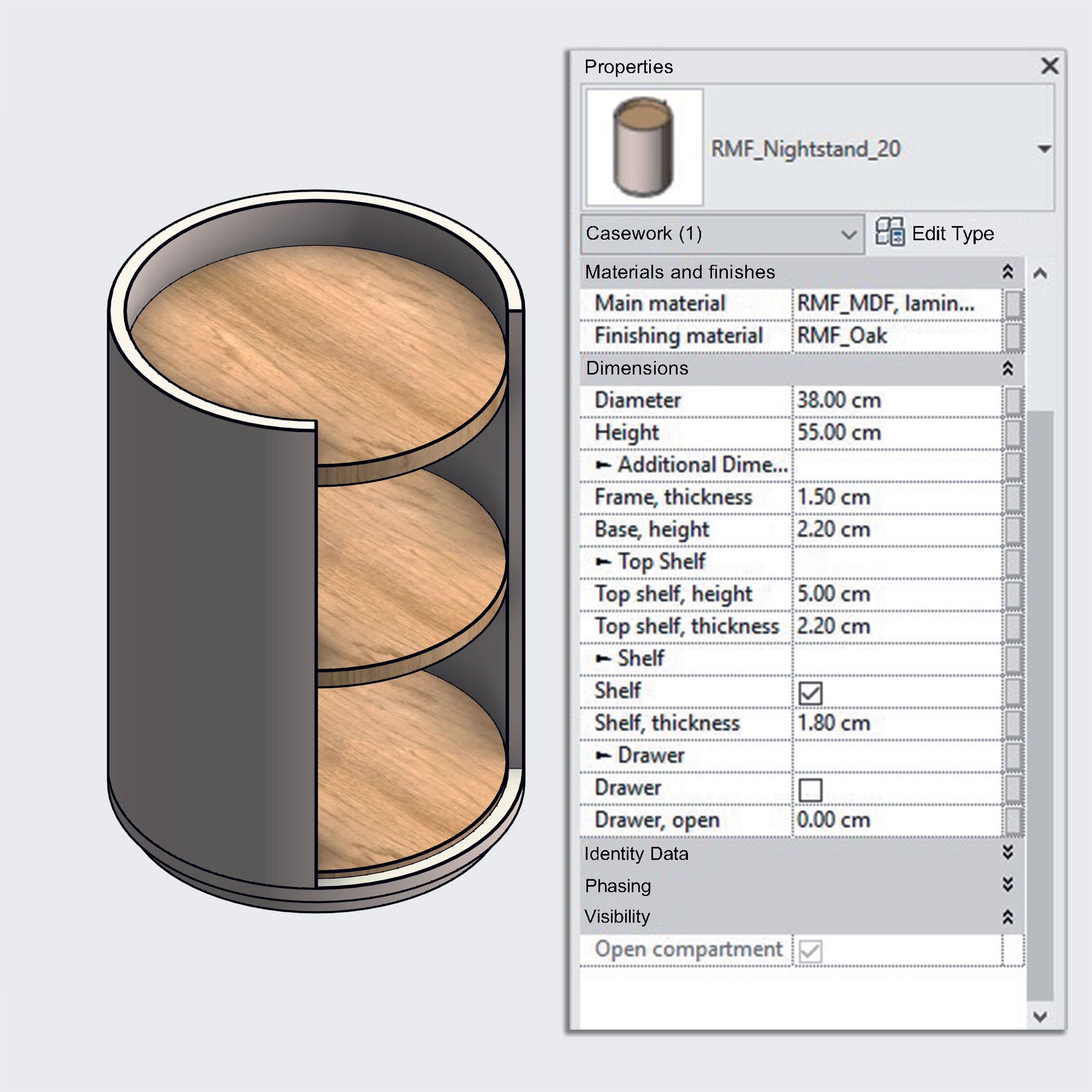
Task: Expand the Identity Data section
Action: tap(1007, 852)
